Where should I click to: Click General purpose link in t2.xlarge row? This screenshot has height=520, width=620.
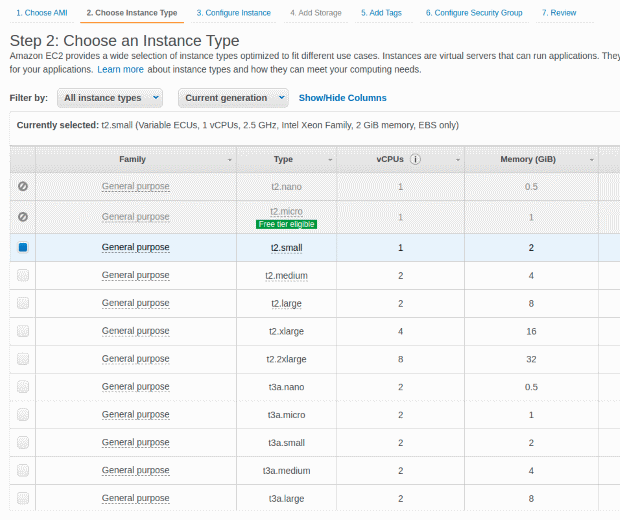[x=136, y=331]
